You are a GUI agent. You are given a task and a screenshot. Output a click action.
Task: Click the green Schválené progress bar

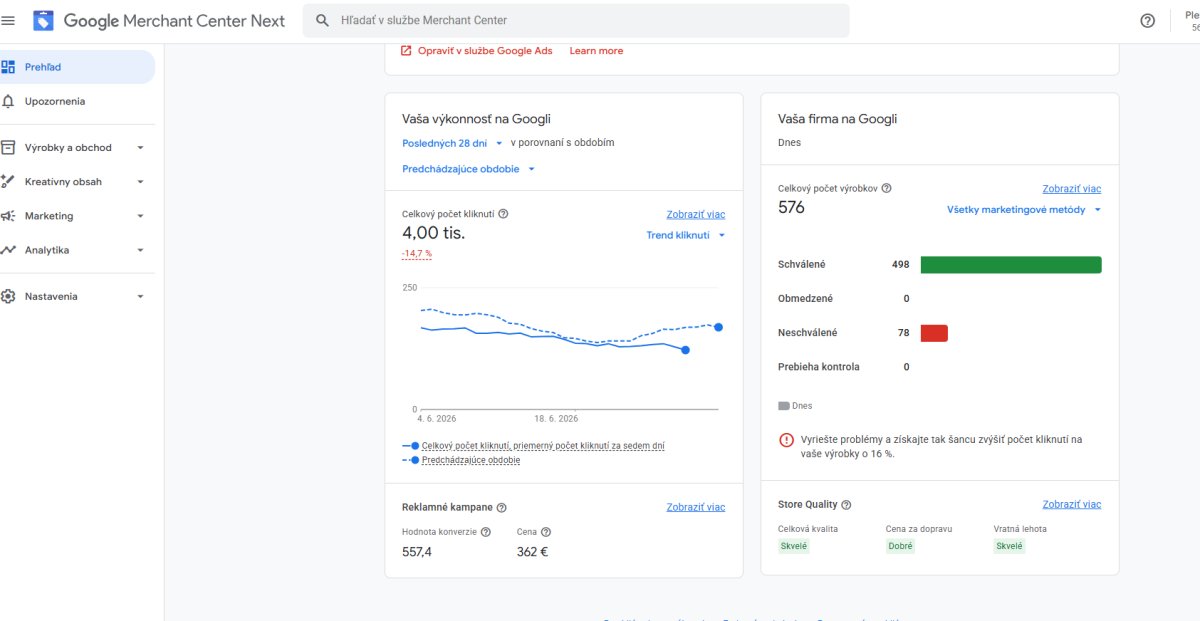(1011, 265)
